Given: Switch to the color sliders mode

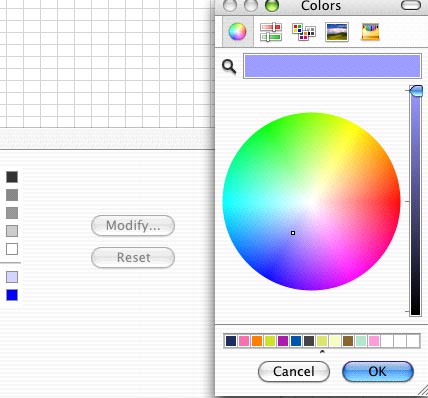Looking at the screenshot, I should [x=271, y=32].
